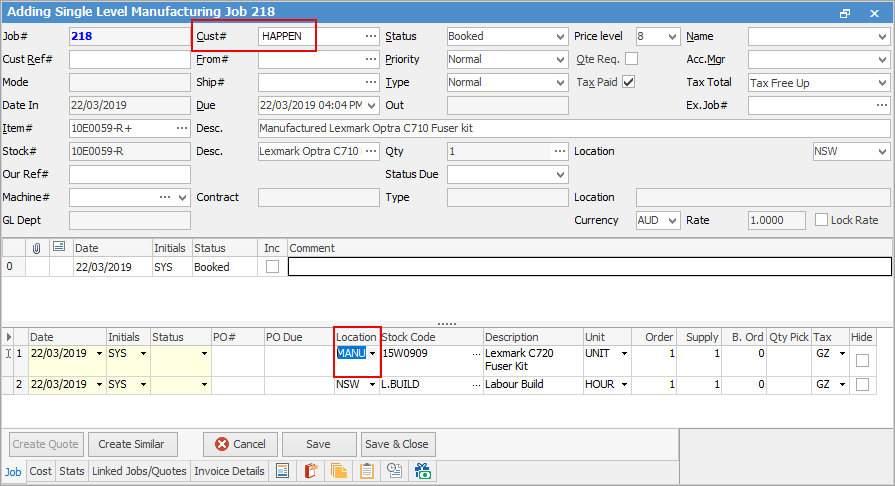
Task: Toggle the Qte Req. checkbox
Action: [x=631, y=59]
